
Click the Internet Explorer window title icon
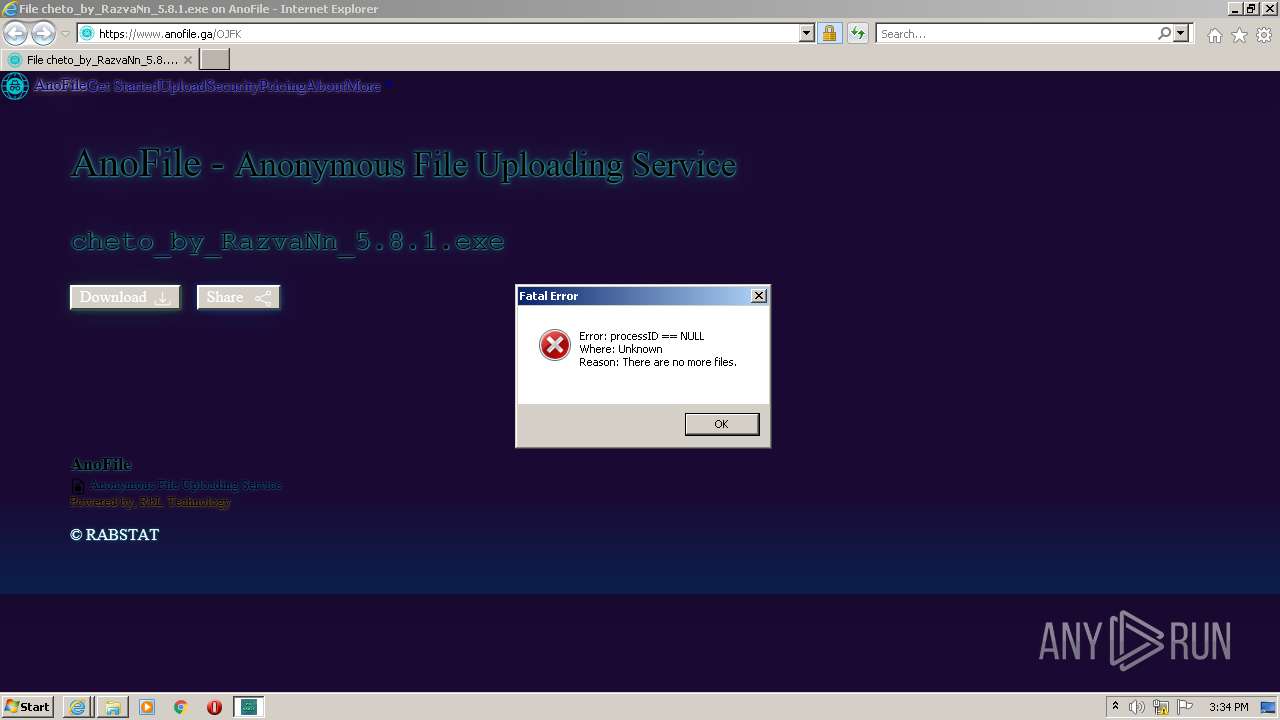tap(9, 8)
